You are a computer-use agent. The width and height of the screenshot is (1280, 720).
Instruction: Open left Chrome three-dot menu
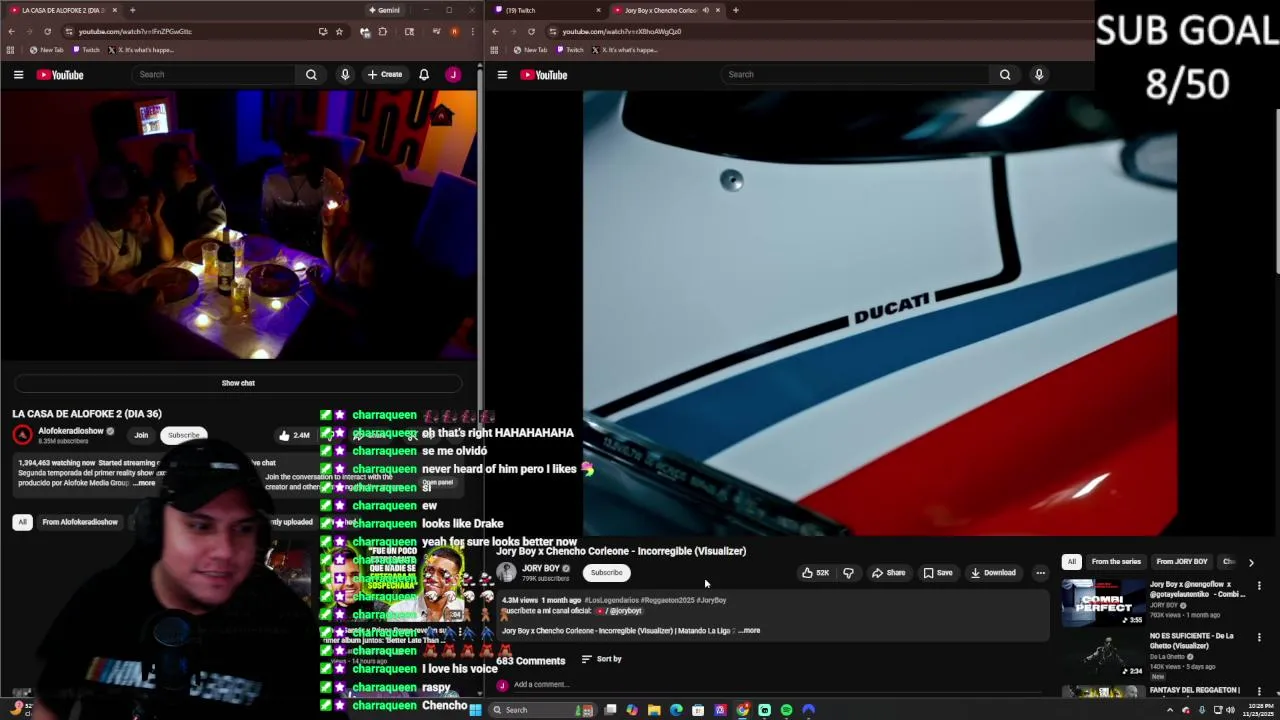pos(472,31)
